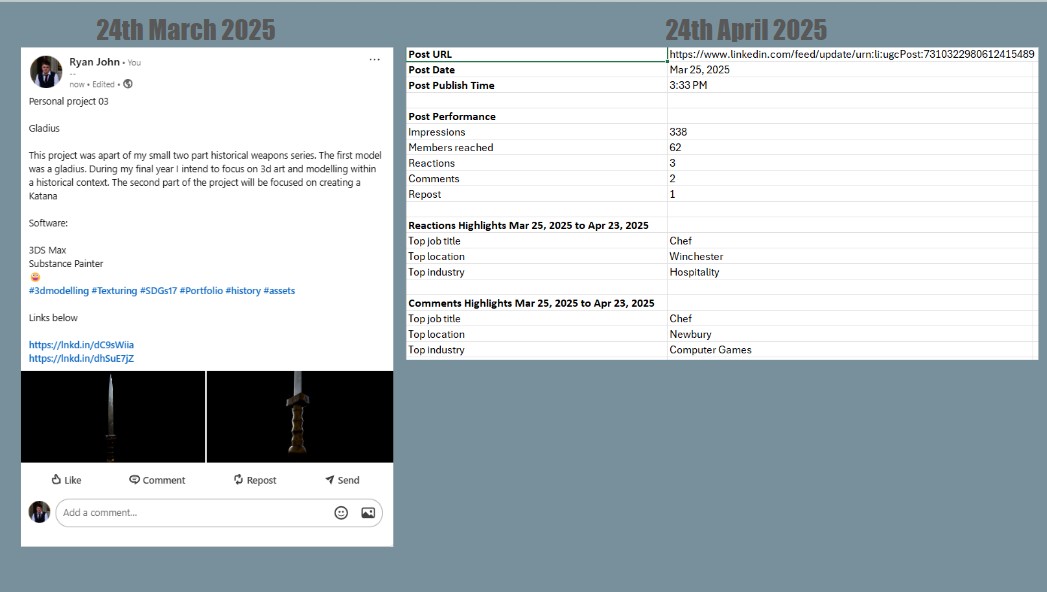Open the lnkd.in/dhSuE7jZ link

(81, 358)
